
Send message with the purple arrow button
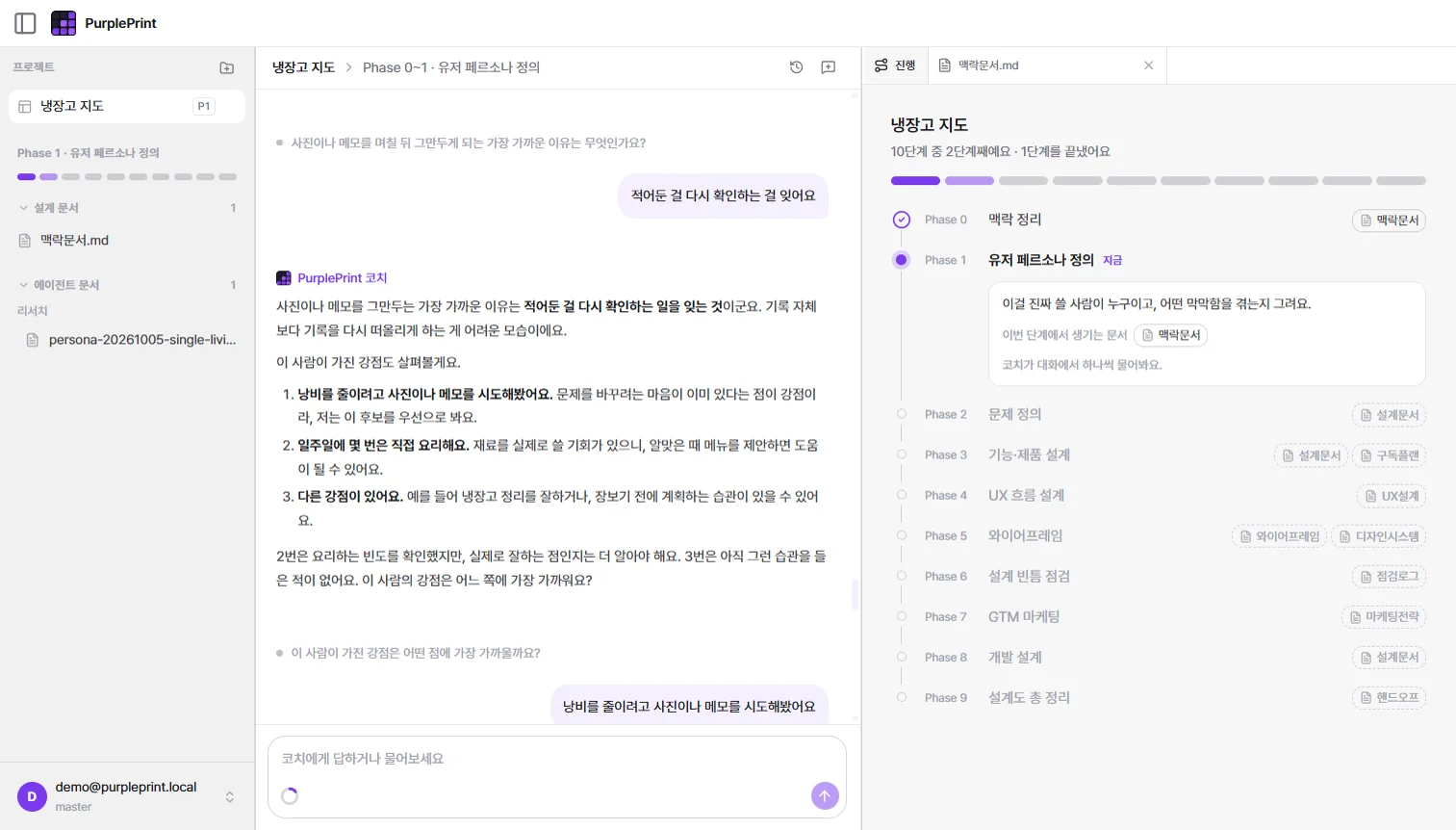pos(825,795)
